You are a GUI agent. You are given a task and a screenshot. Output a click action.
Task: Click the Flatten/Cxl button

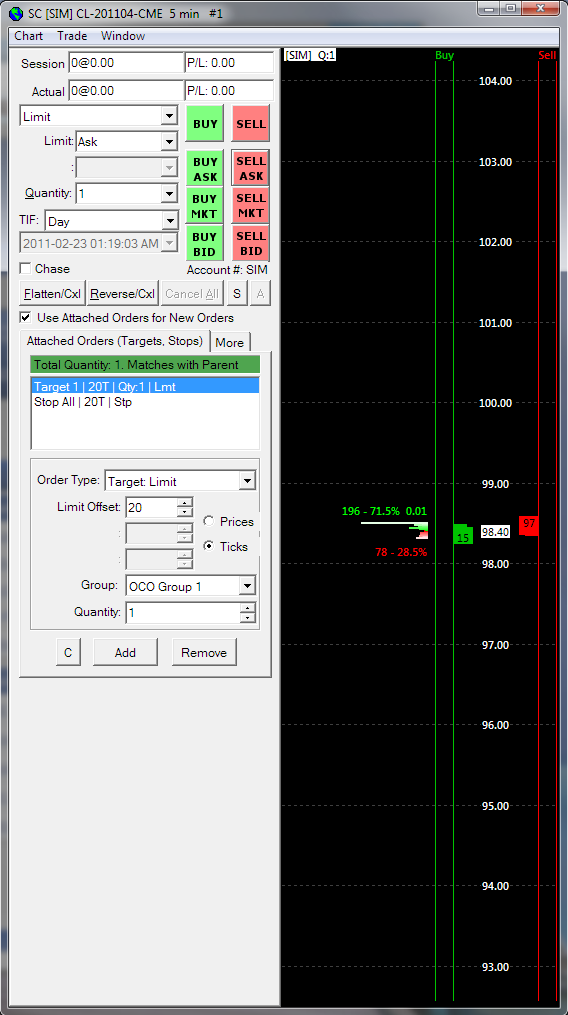(52, 294)
